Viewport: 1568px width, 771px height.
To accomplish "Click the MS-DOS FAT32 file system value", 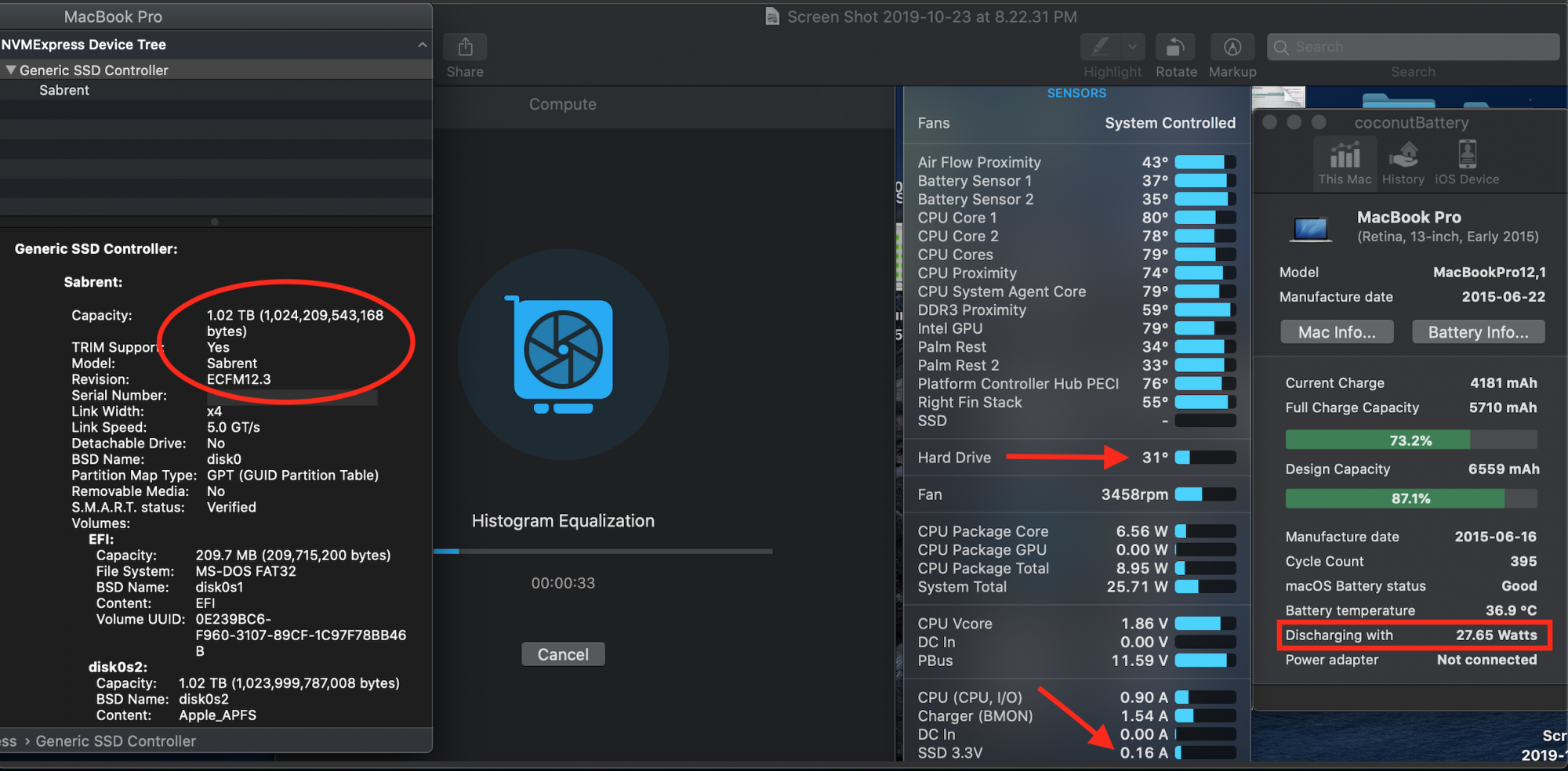I will tap(246, 572).
